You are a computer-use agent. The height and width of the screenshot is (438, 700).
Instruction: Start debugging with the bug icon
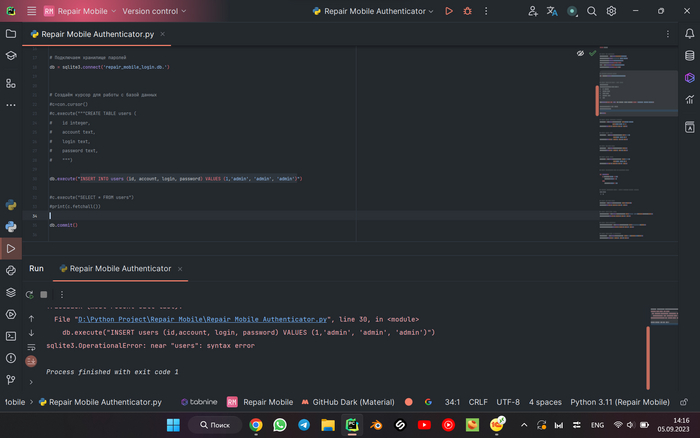pyautogui.click(x=466, y=11)
